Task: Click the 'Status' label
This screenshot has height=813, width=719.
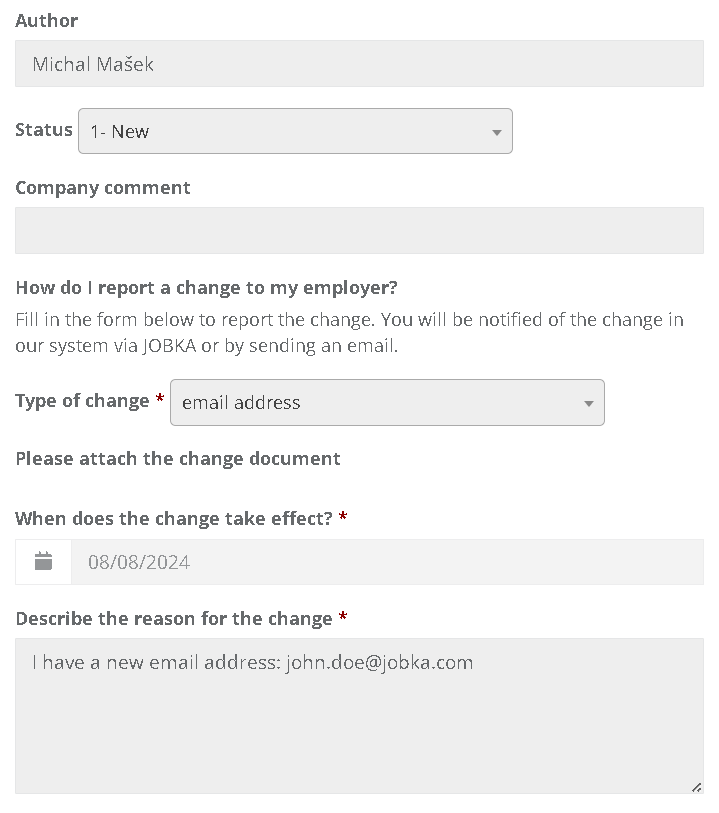Action: [44, 130]
